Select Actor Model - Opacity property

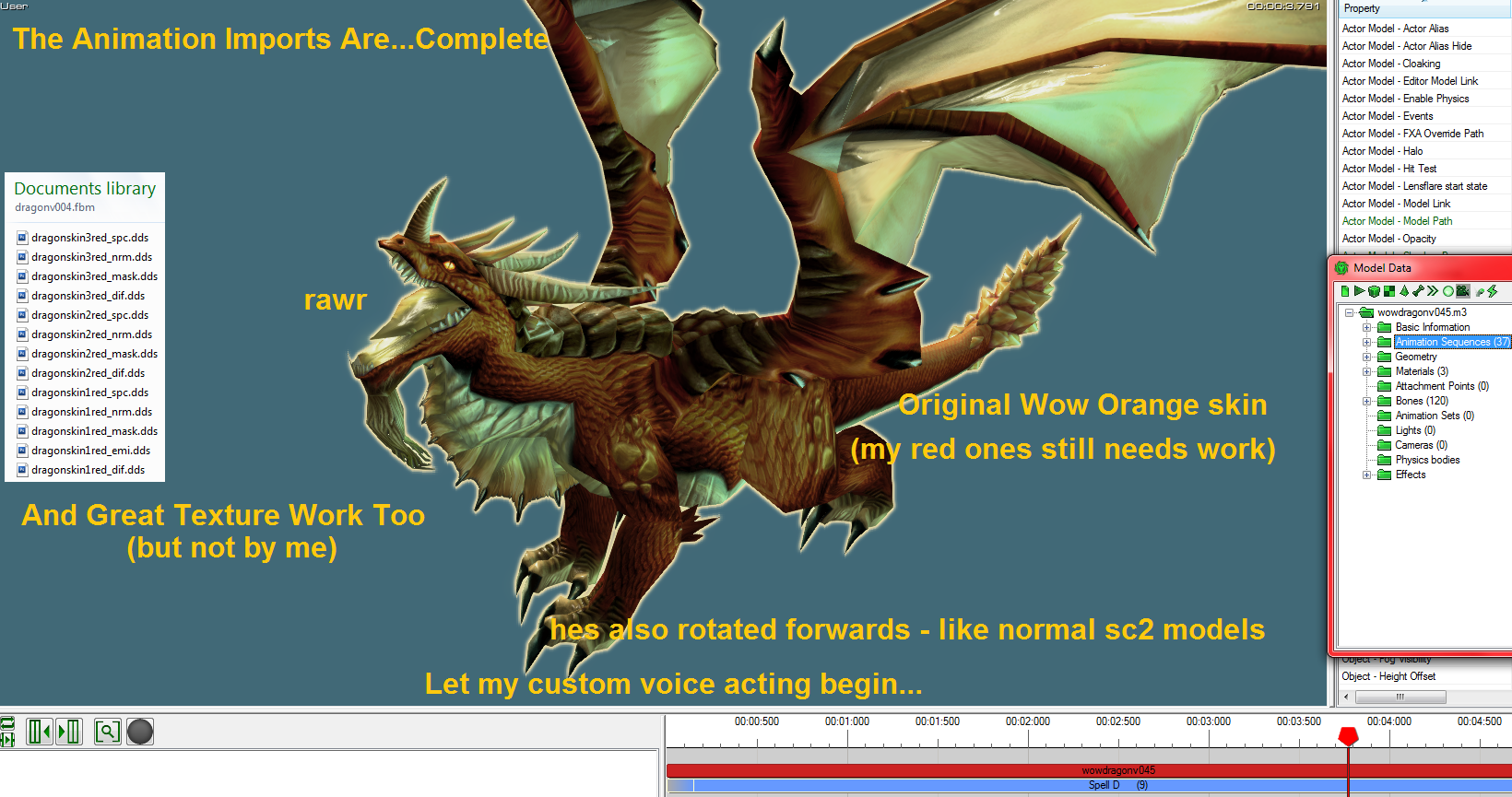pyautogui.click(x=1388, y=239)
